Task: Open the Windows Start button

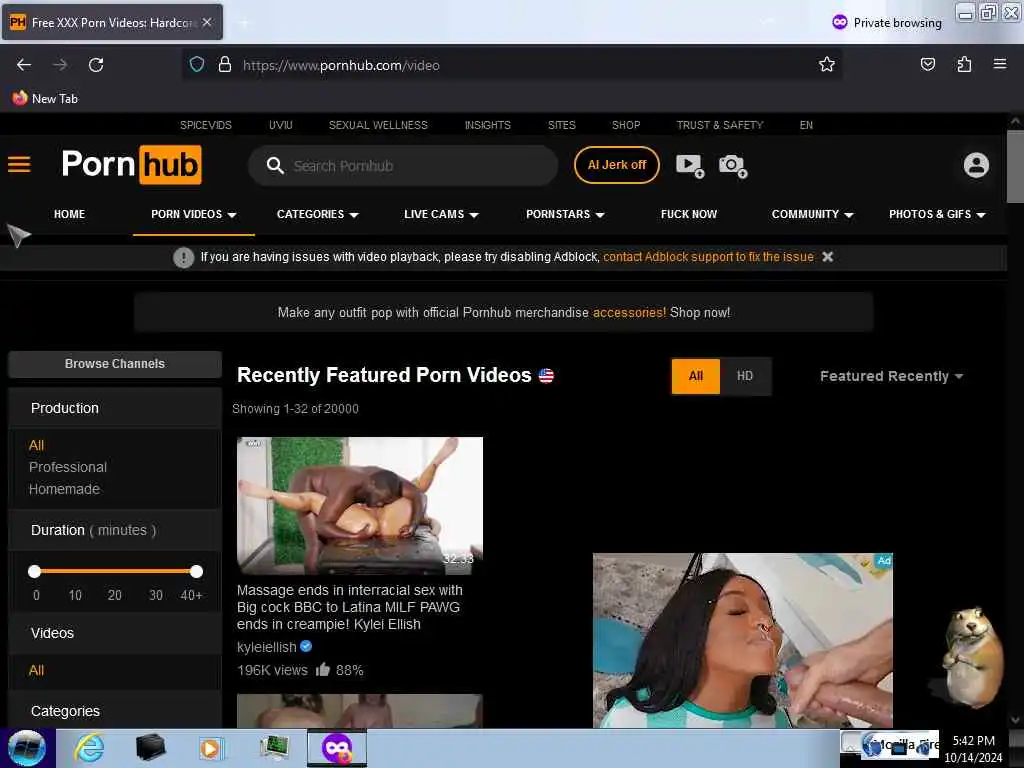Action: (27, 748)
